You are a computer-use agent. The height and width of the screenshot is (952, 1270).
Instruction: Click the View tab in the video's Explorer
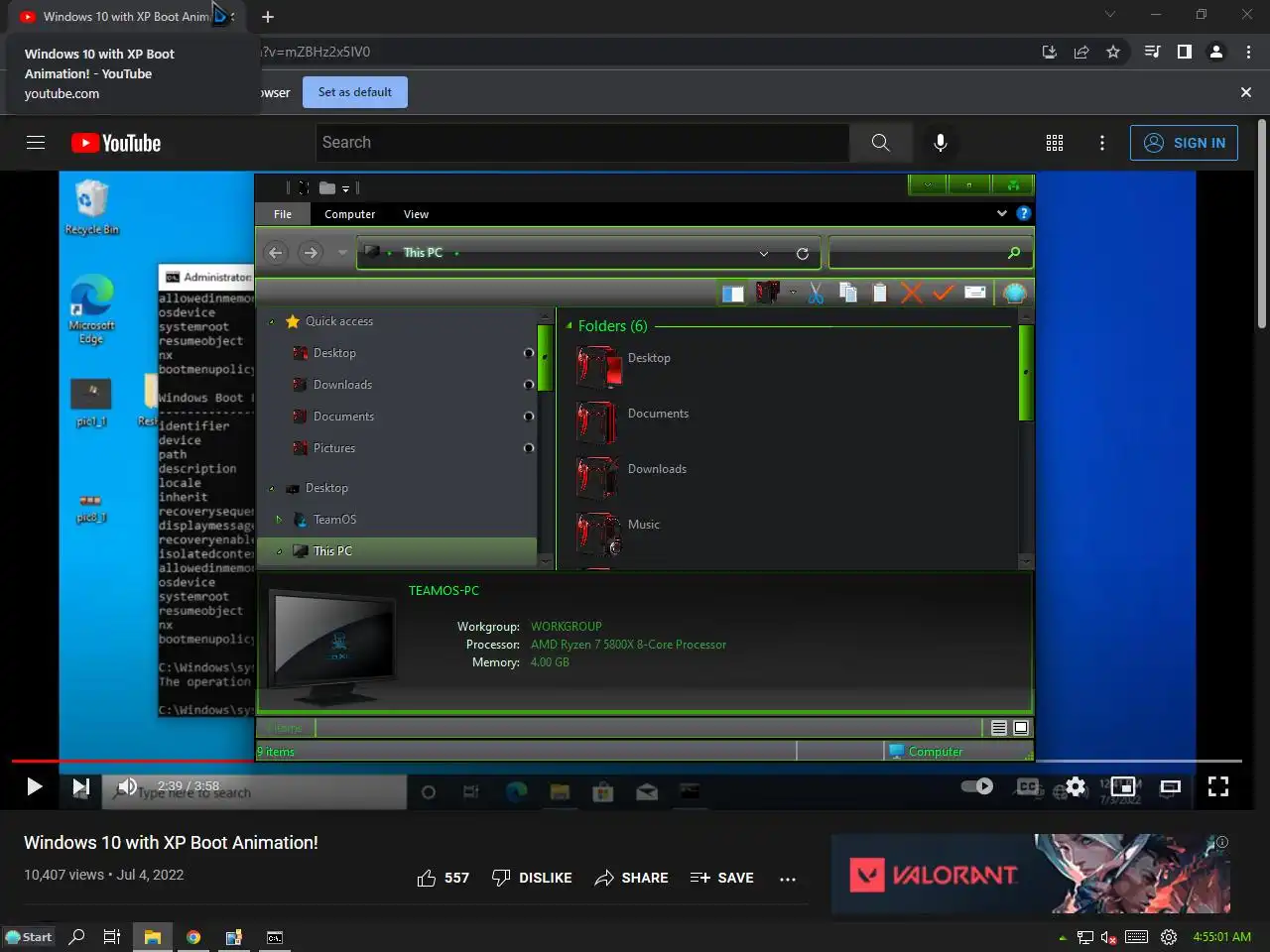[x=416, y=214]
